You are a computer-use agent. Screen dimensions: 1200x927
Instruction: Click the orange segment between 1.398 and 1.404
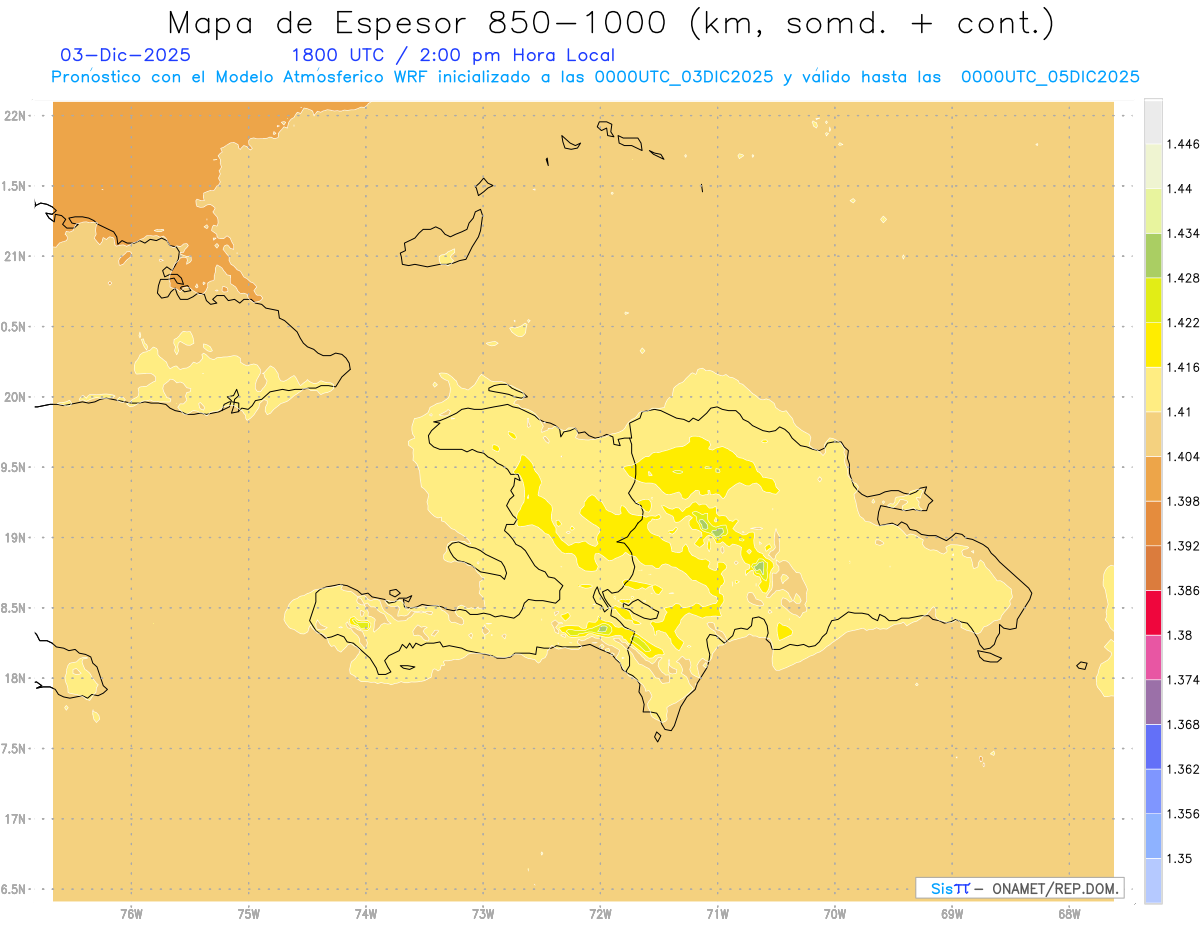(x=1153, y=478)
